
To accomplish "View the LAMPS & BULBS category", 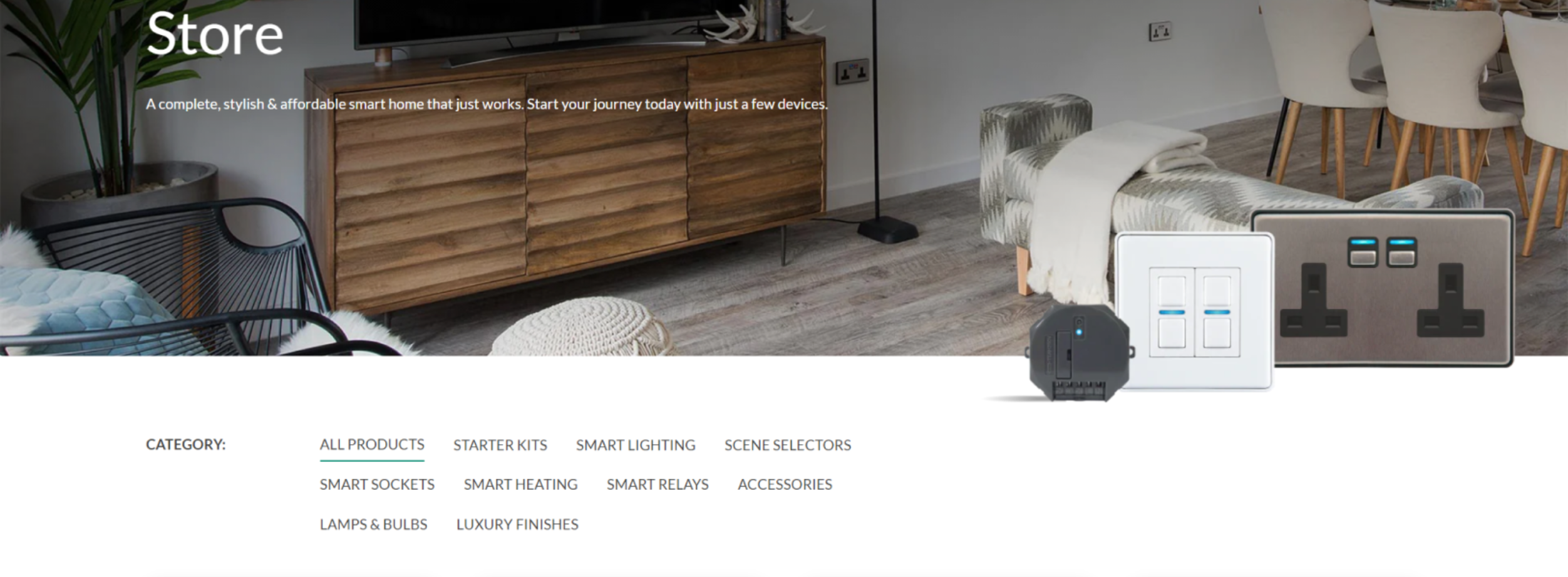I will pyautogui.click(x=373, y=524).
